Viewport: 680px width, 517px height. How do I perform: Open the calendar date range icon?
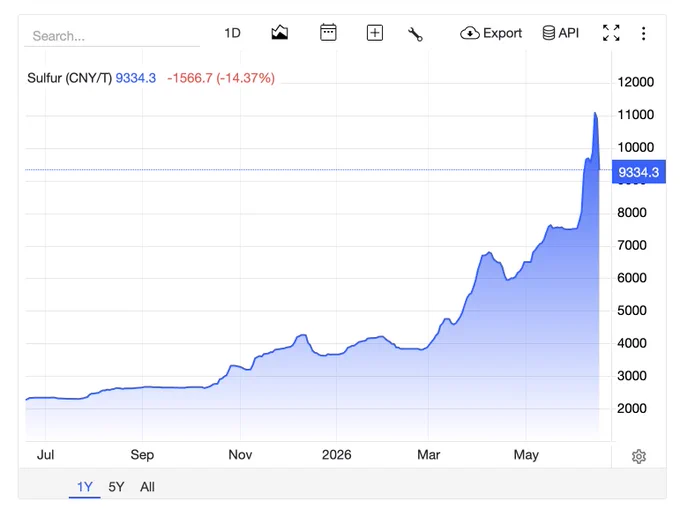click(328, 33)
